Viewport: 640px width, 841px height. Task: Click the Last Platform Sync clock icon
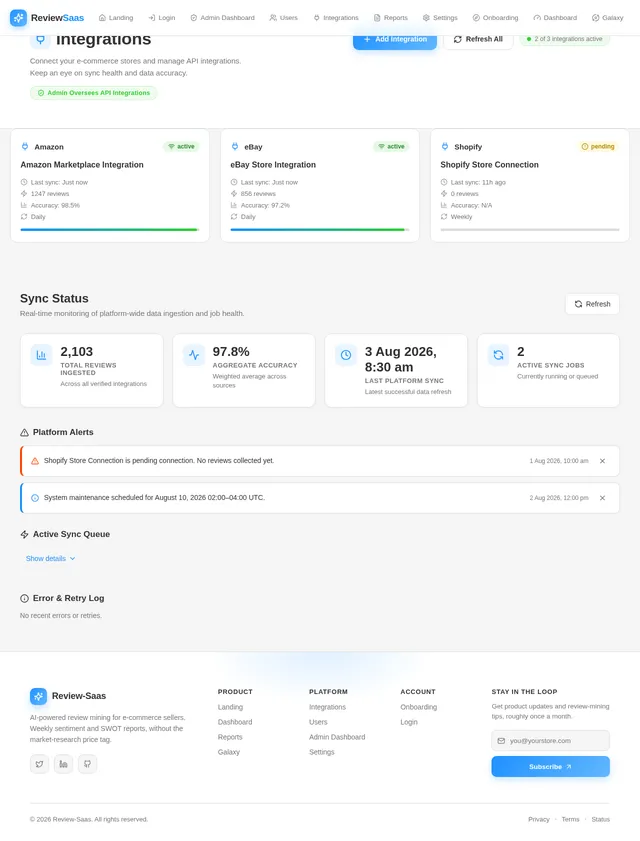click(346, 355)
